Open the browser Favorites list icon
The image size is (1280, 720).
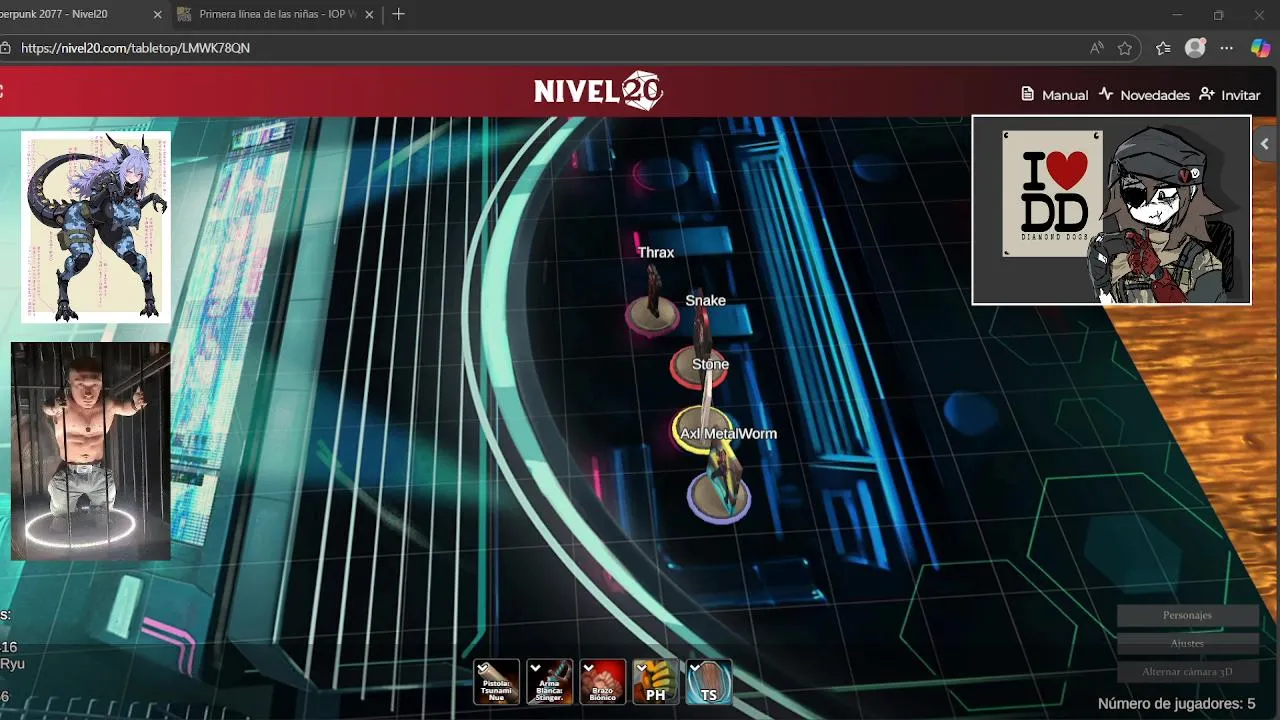coord(1163,48)
